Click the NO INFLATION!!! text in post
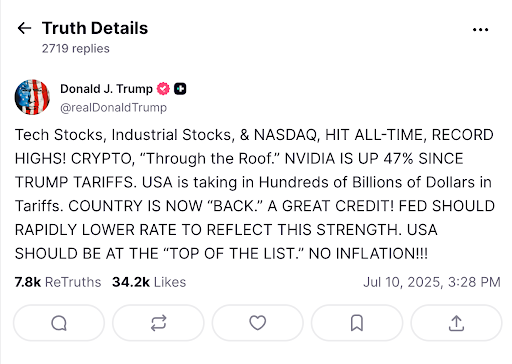 368,254
